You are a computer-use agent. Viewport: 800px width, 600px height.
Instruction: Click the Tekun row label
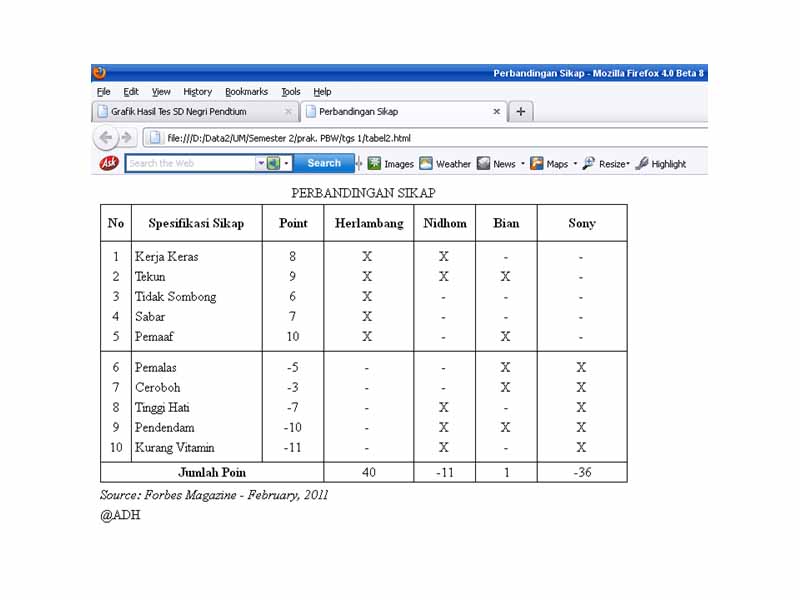(150, 277)
